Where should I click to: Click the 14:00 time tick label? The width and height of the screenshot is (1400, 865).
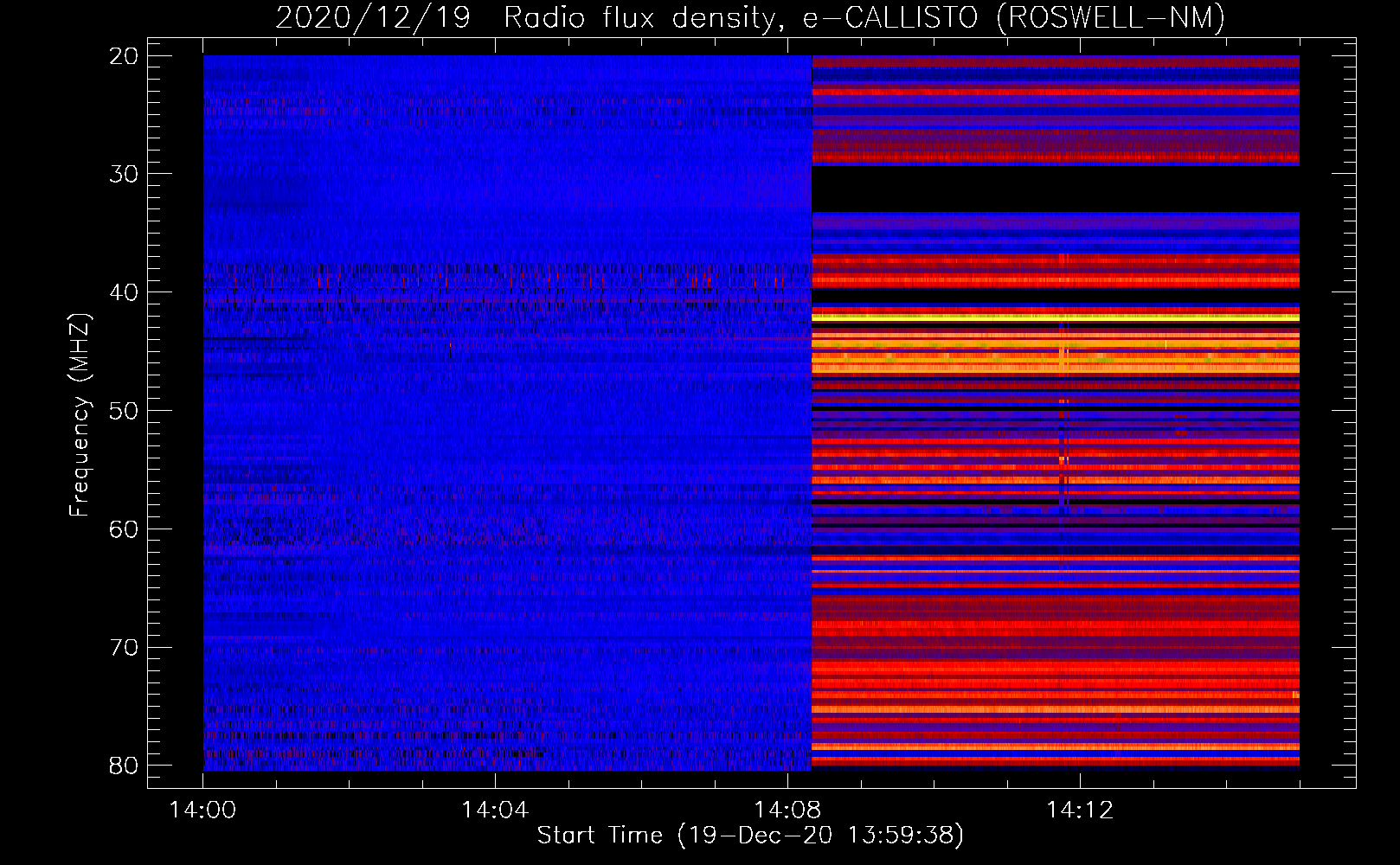(202, 811)
